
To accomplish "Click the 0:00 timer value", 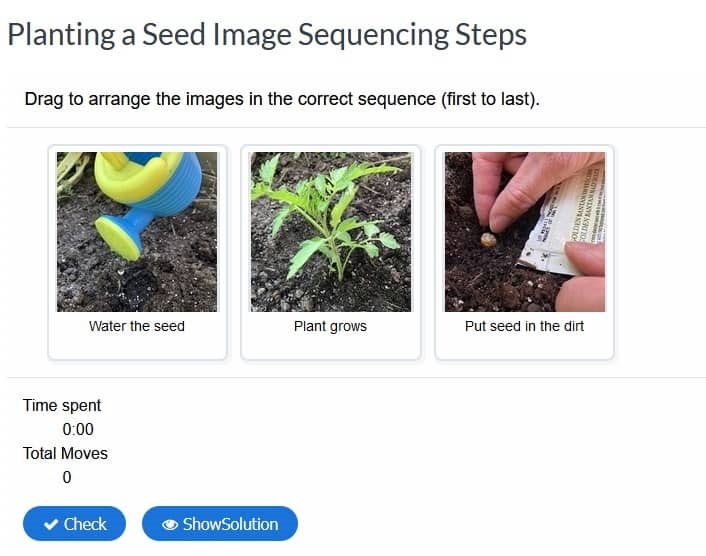I will [77, 429].
